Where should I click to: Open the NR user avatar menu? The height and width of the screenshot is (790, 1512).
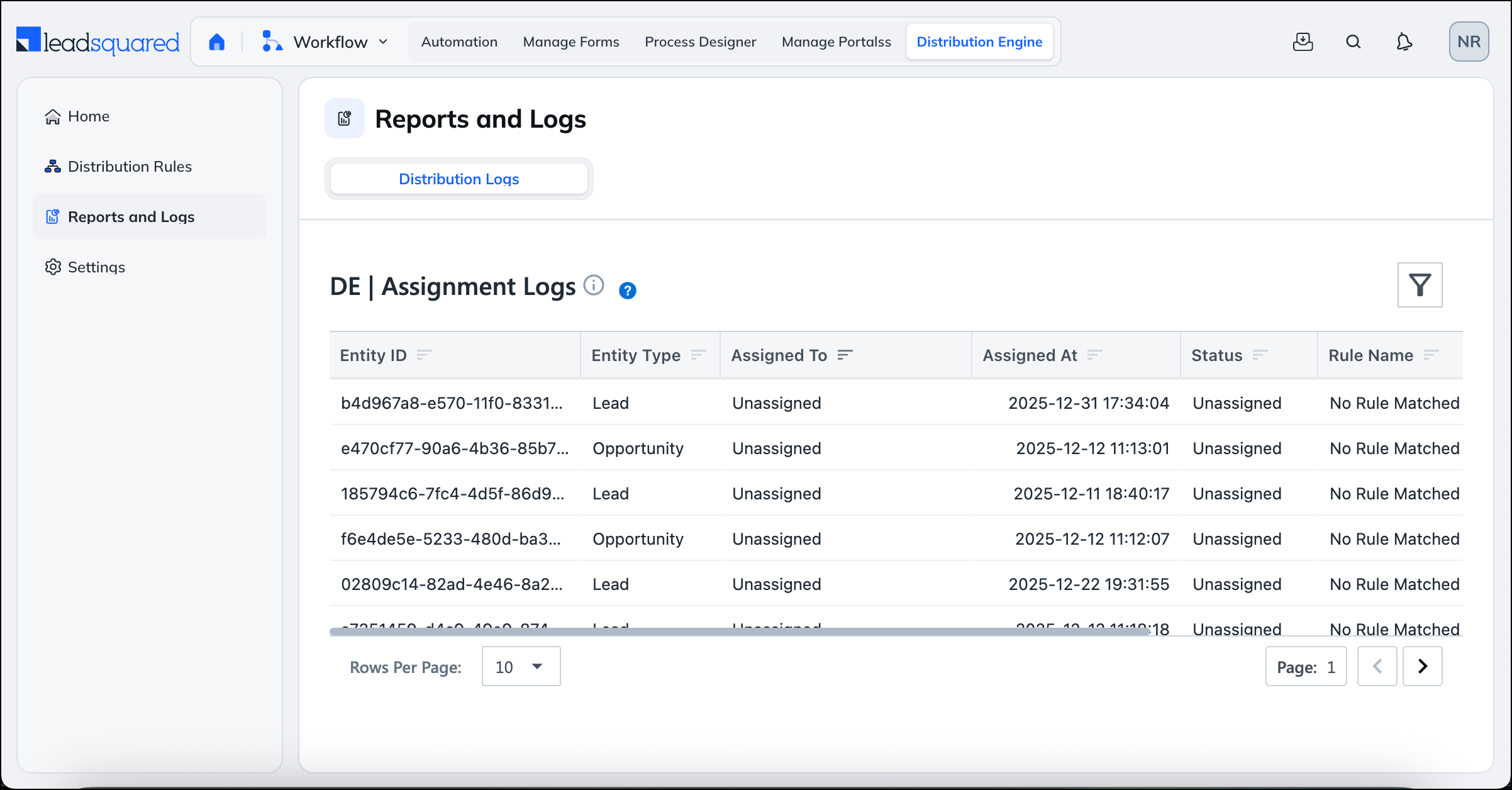(1469, 42)
